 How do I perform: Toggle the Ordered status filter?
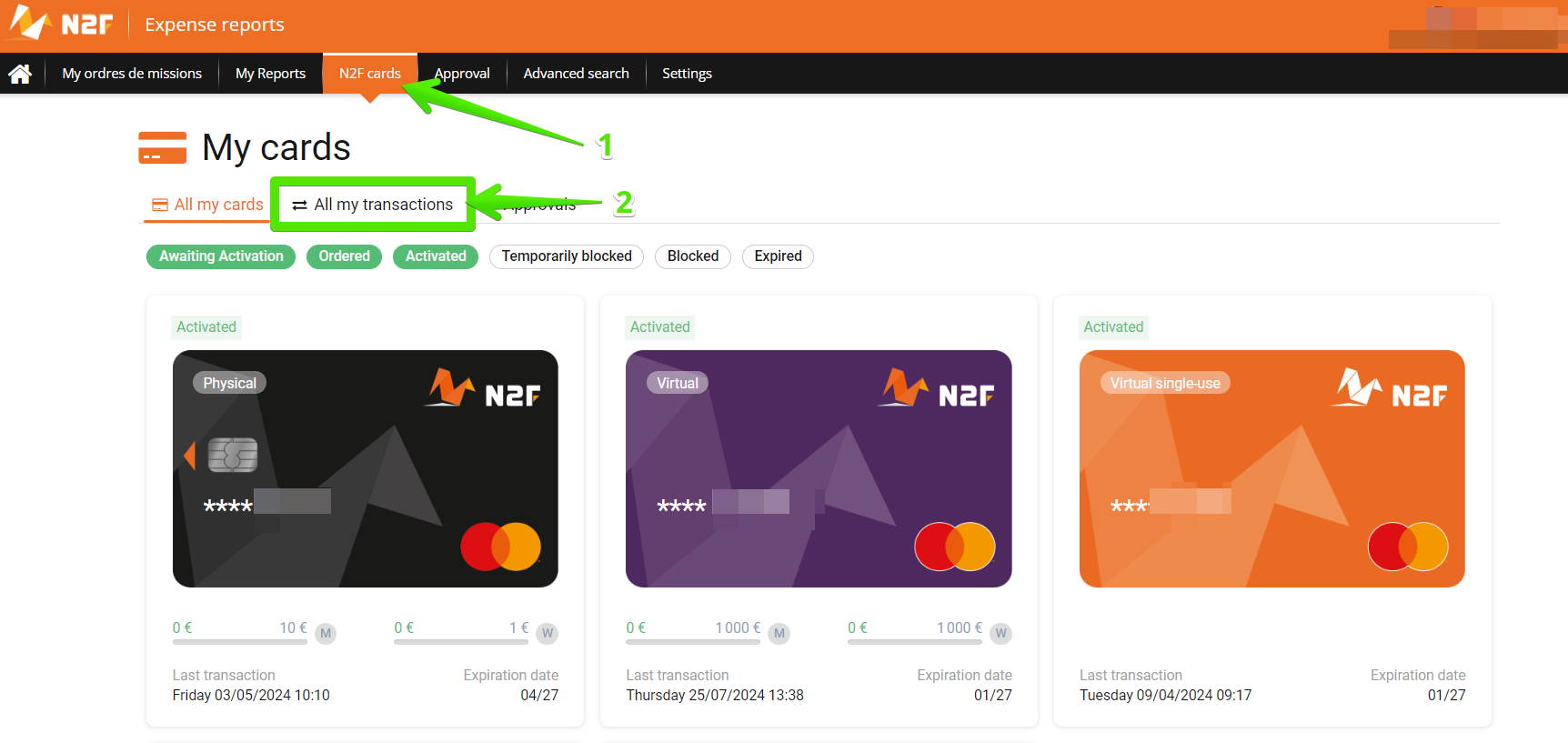(x=344, y=256)
